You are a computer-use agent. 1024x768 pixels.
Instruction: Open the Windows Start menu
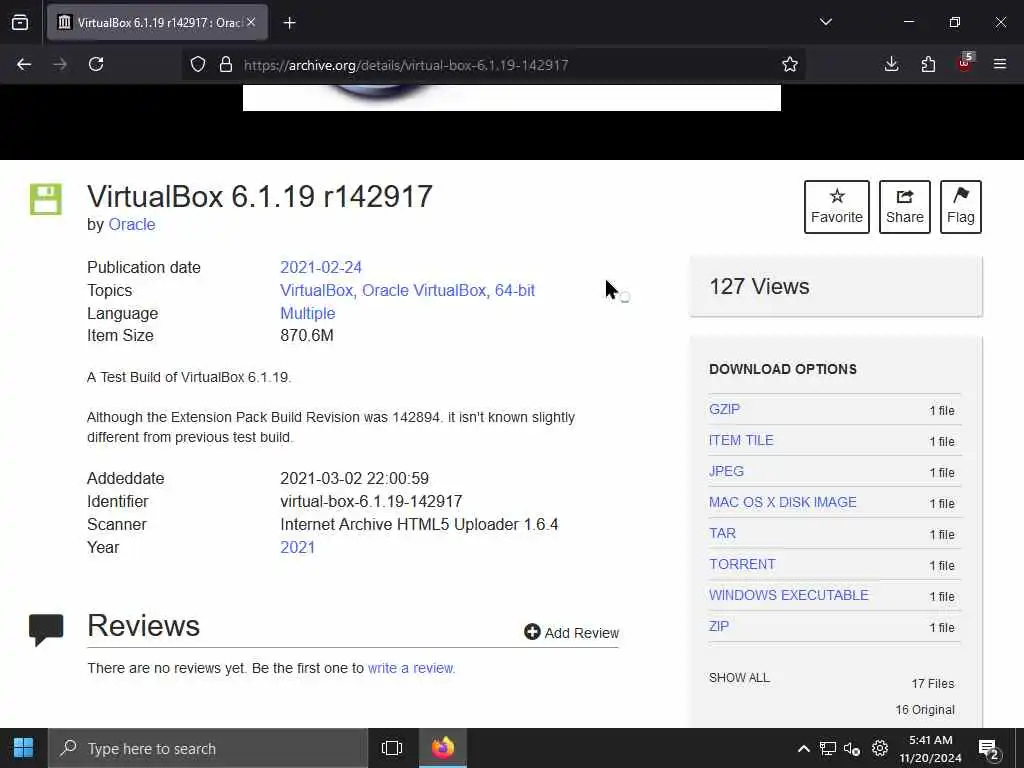click(24, 748)
